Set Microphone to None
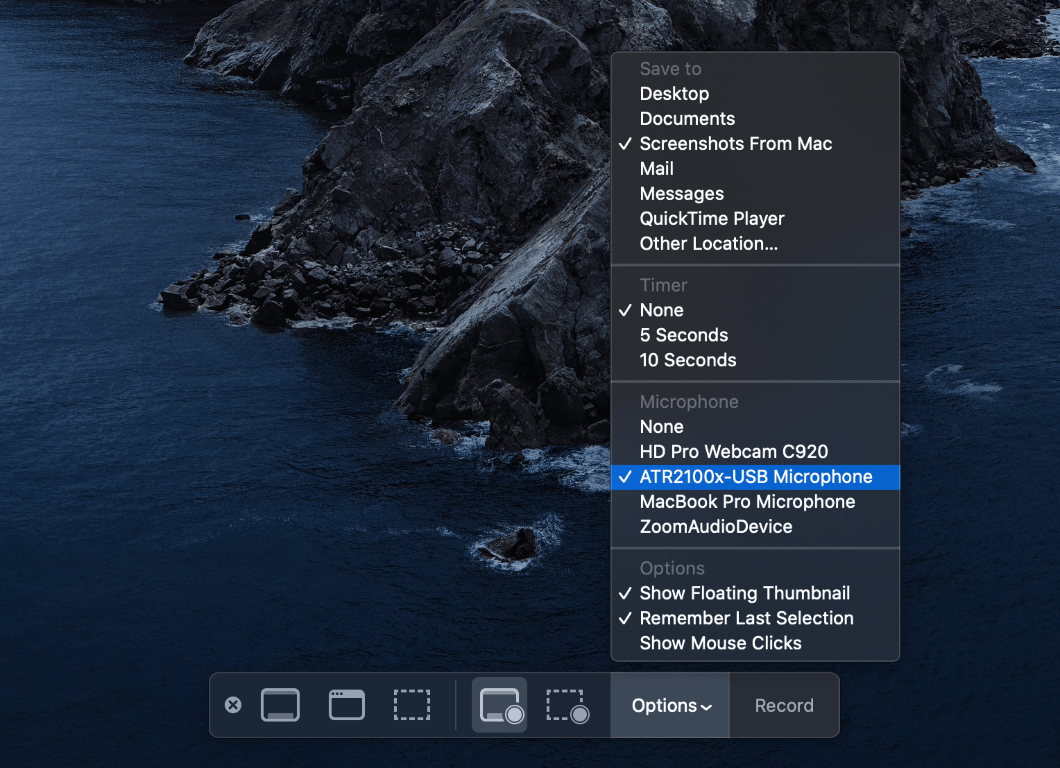 [662, 426]
